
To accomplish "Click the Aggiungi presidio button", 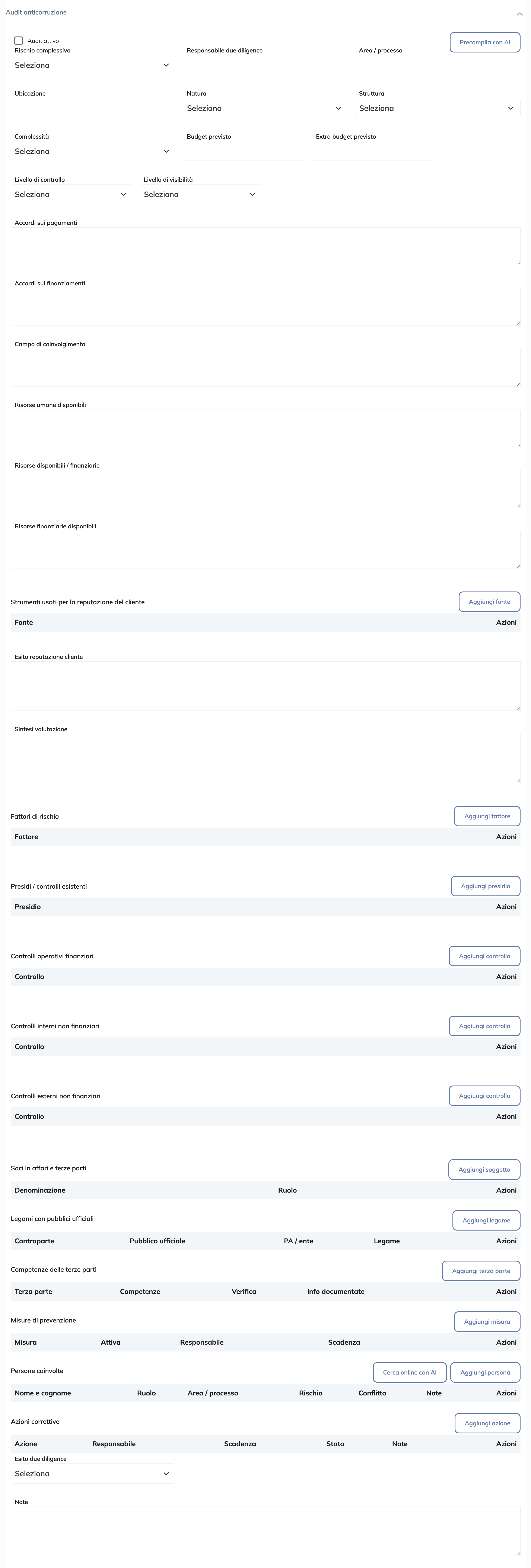I will (485, 886).
